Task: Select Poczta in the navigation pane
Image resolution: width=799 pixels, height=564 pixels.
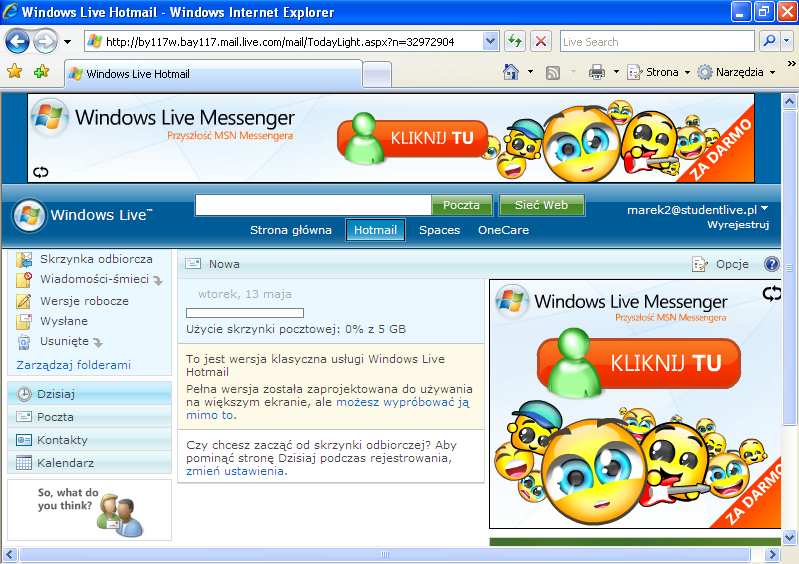Action: (90, 417)
